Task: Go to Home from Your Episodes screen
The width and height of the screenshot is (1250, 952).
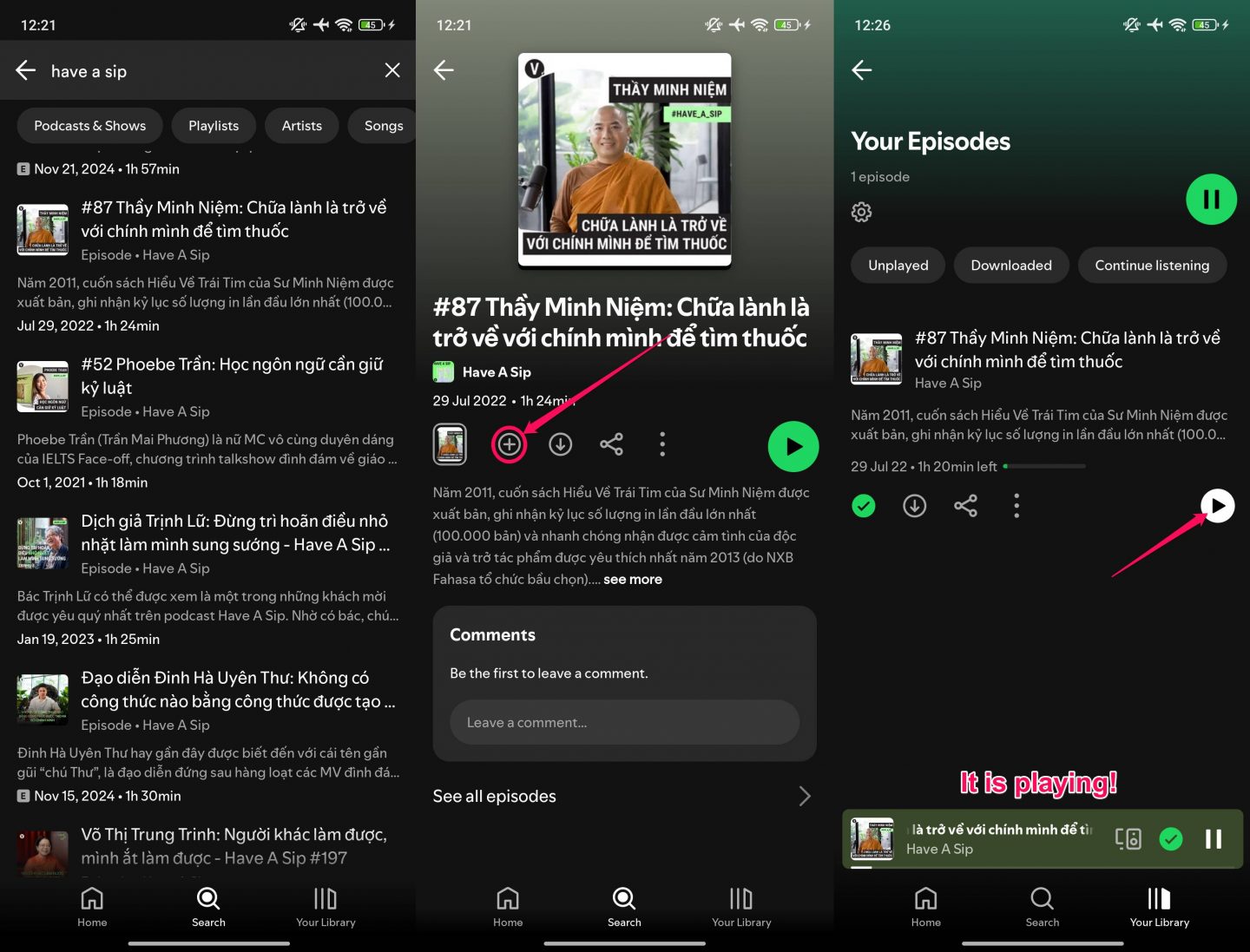Action: [x=926, y=907]
